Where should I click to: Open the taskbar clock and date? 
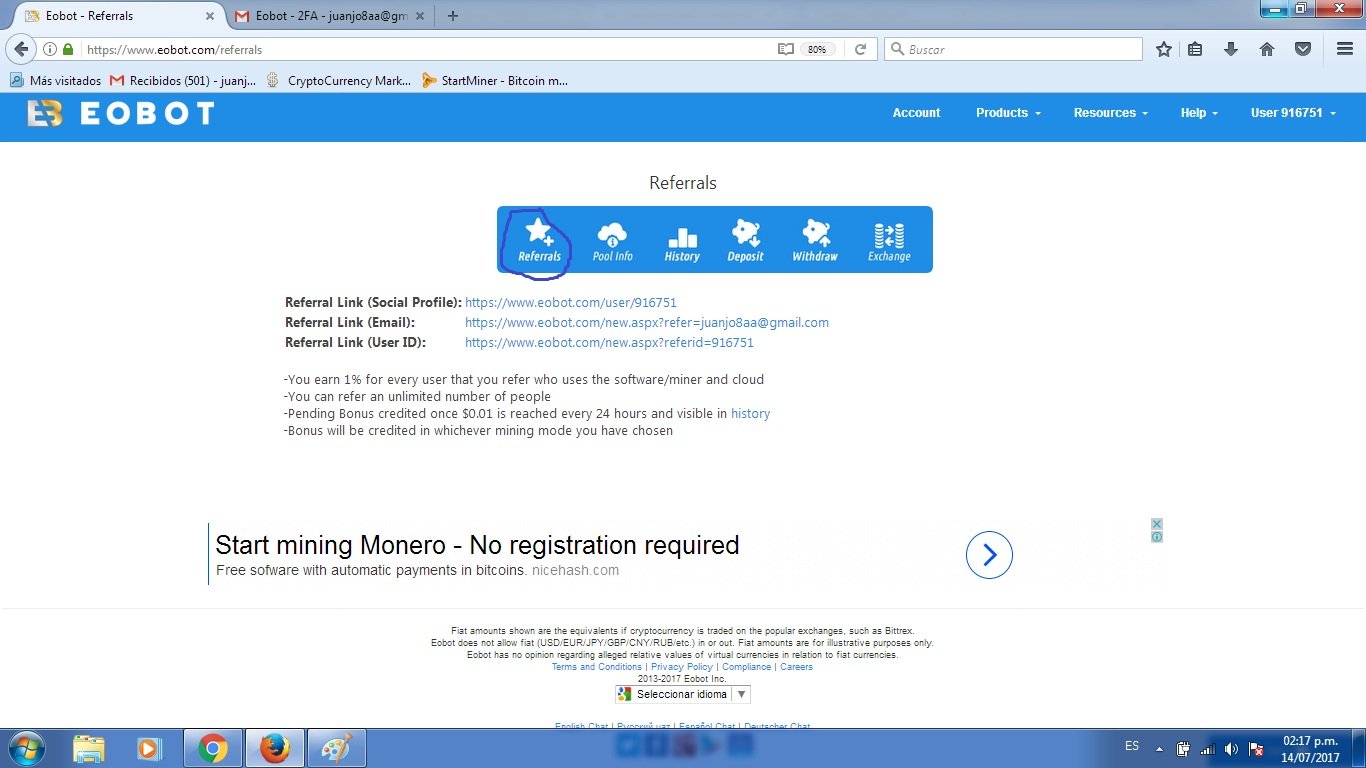(1310, 749)
